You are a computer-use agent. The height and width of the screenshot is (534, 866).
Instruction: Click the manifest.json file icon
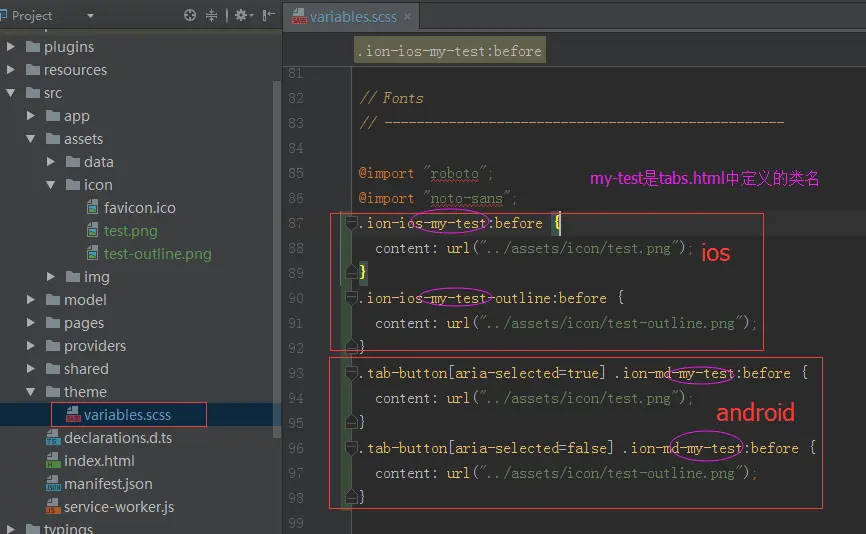(53, 484)
